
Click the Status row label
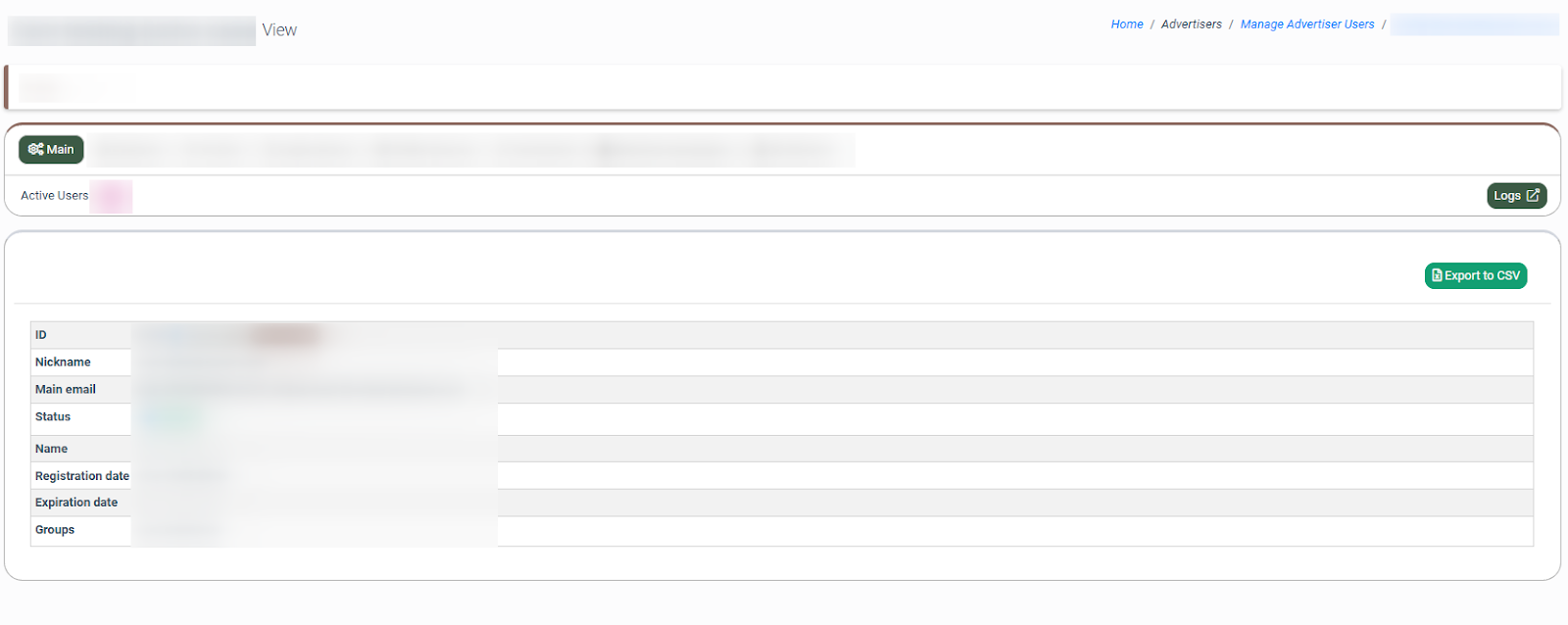pos(53,417)
